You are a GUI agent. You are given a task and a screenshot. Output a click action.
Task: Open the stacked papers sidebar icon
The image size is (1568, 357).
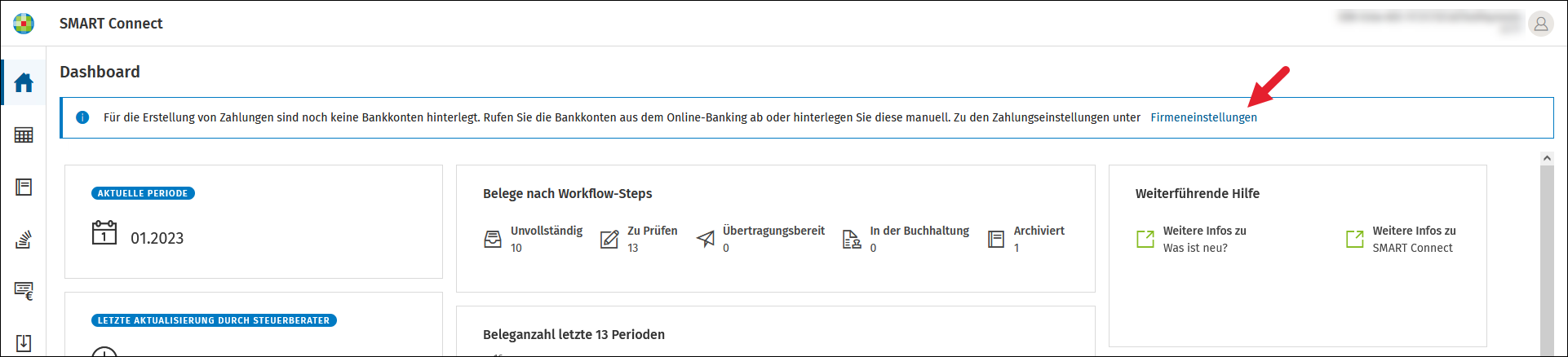[x=24, y=239]
